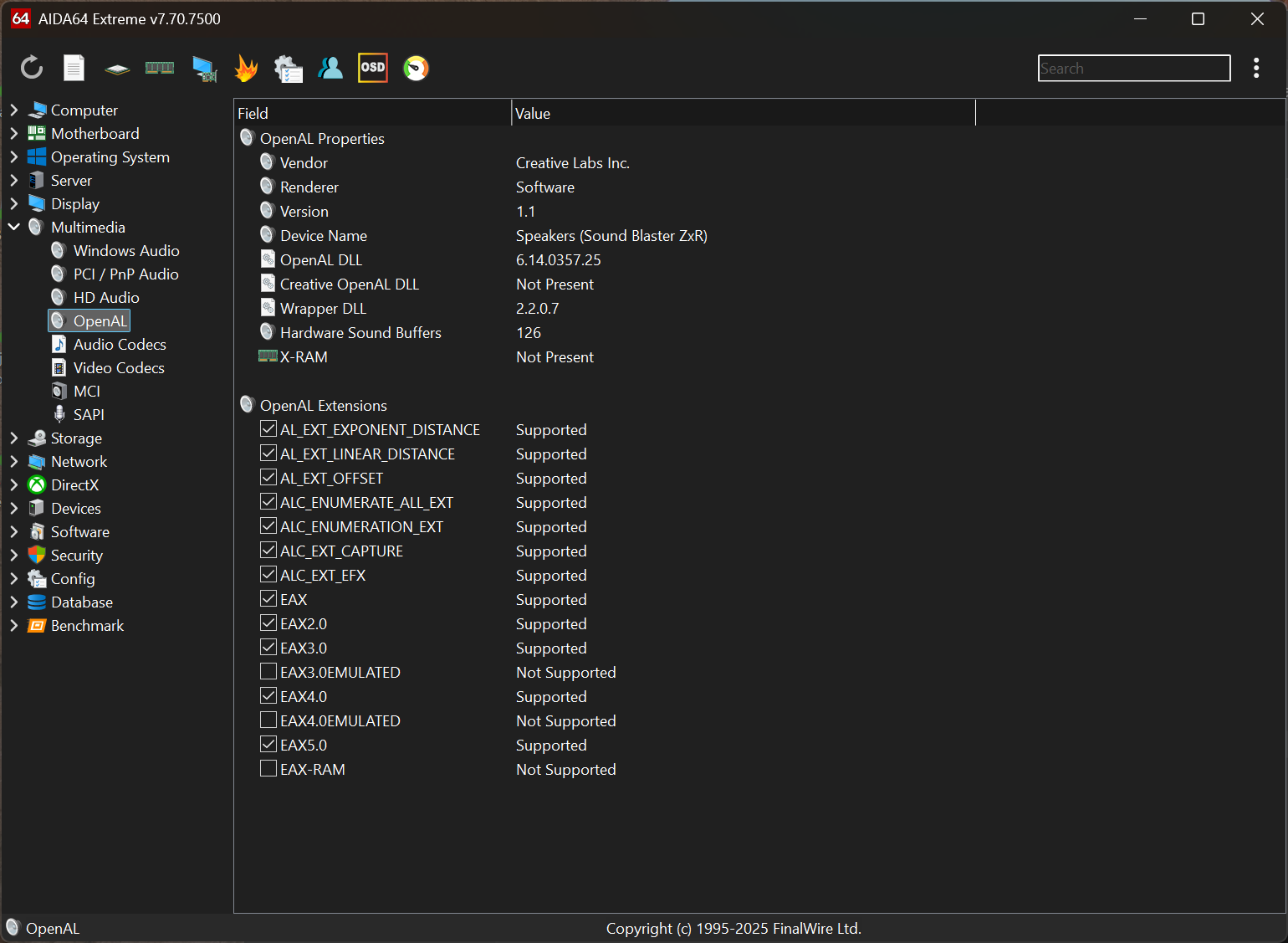This screenshot has width=1288, height=943.
Task: Toggle the ALC_ENUMERATE_ALL_EXT checkbox
Action: coord(268,502)
